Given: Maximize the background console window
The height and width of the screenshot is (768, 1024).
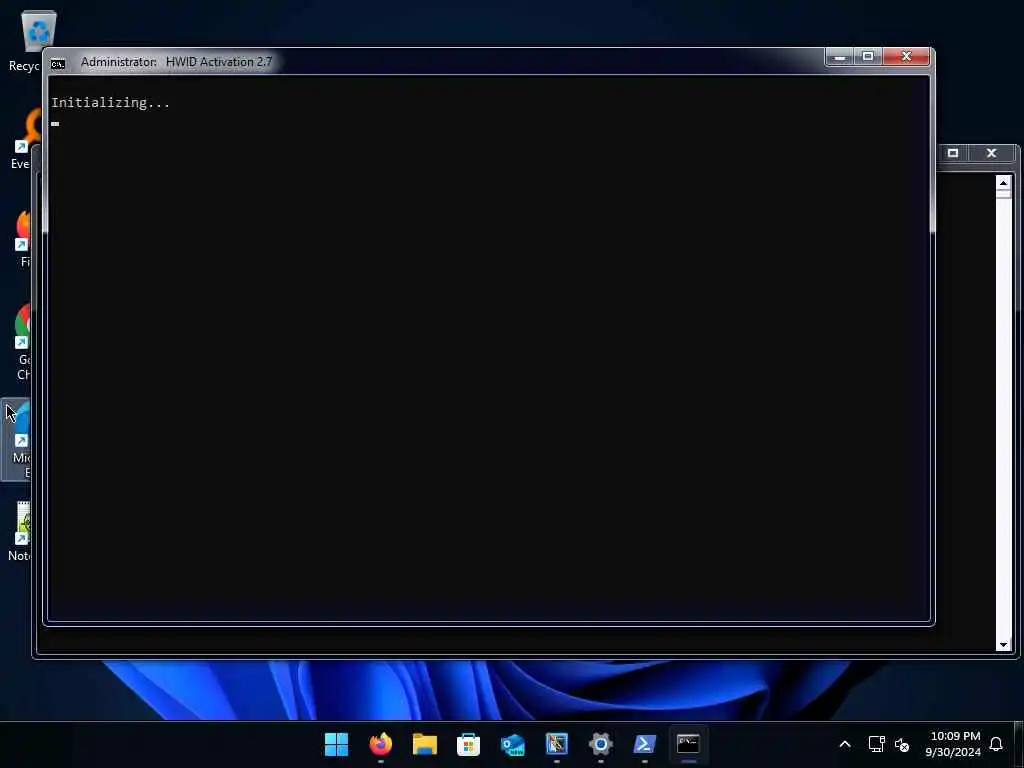Looking at the screenshot, I should coord(953,153).
